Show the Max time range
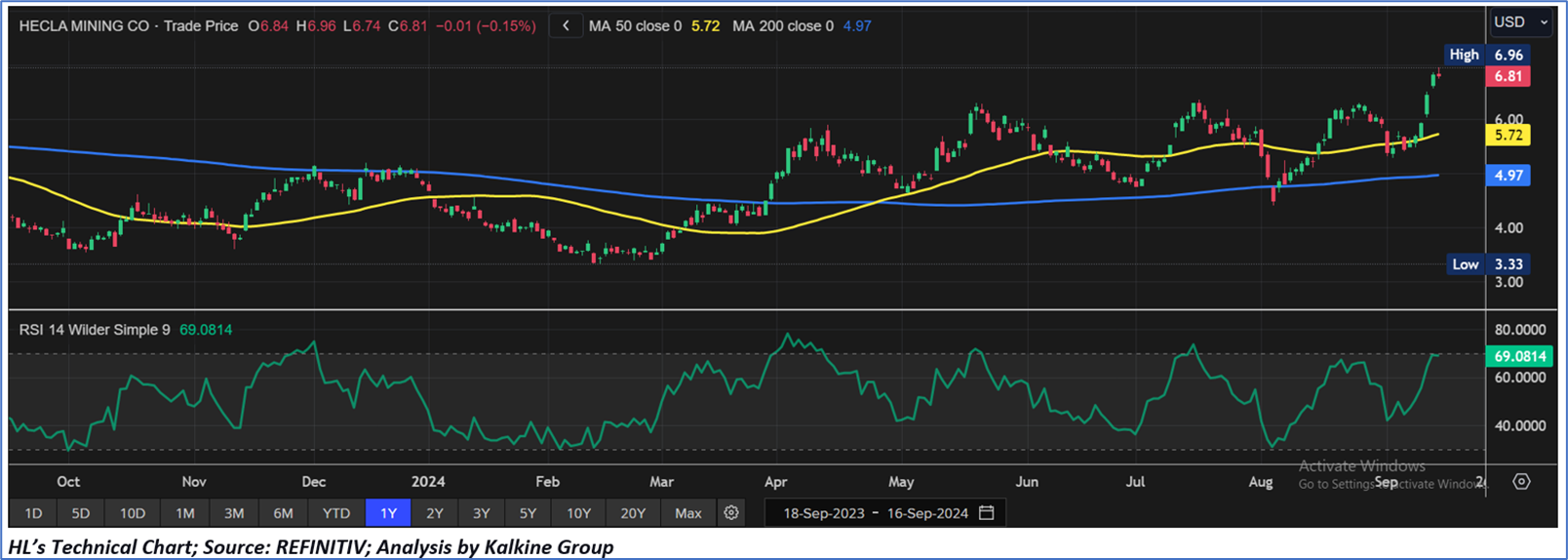 point(687,512)
